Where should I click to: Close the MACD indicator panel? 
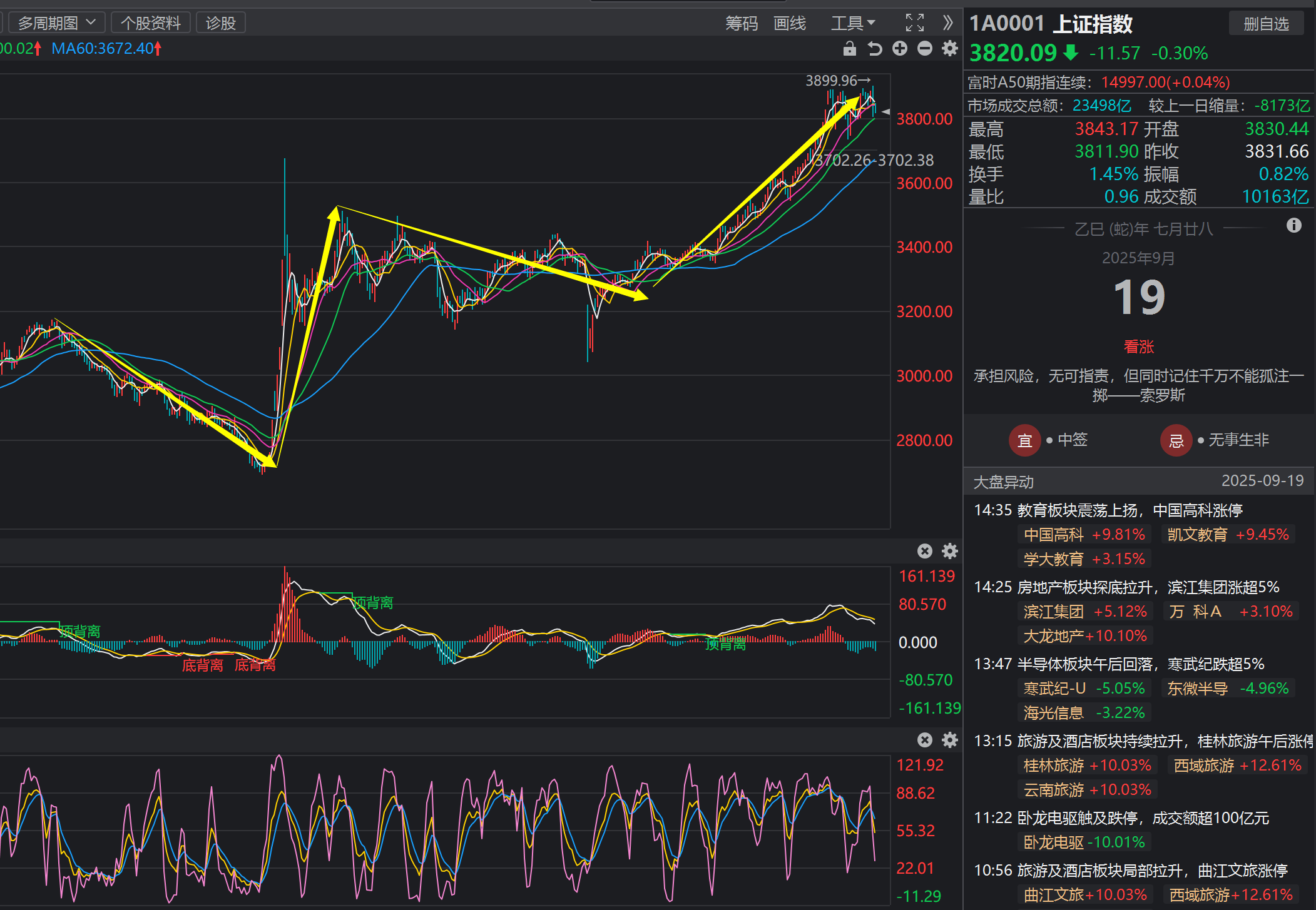(925, 551)
